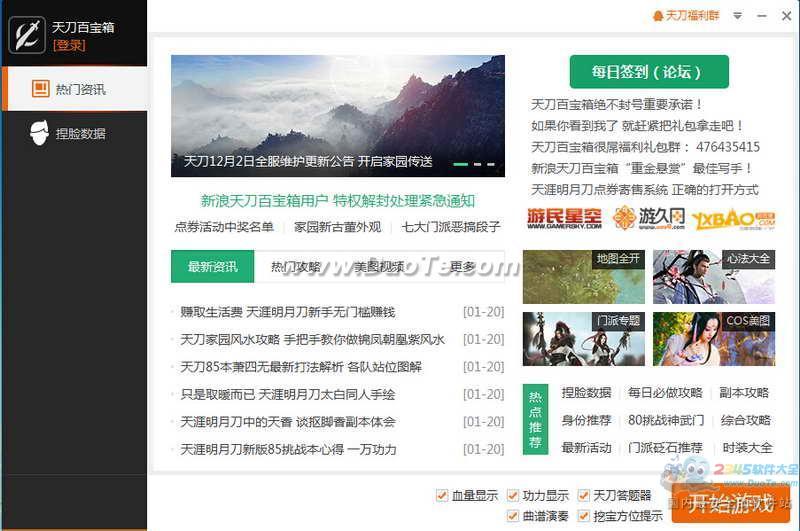800x531 pixels.
Task: Toggle the 天刀答题器 checkbox
Action: 583,495
